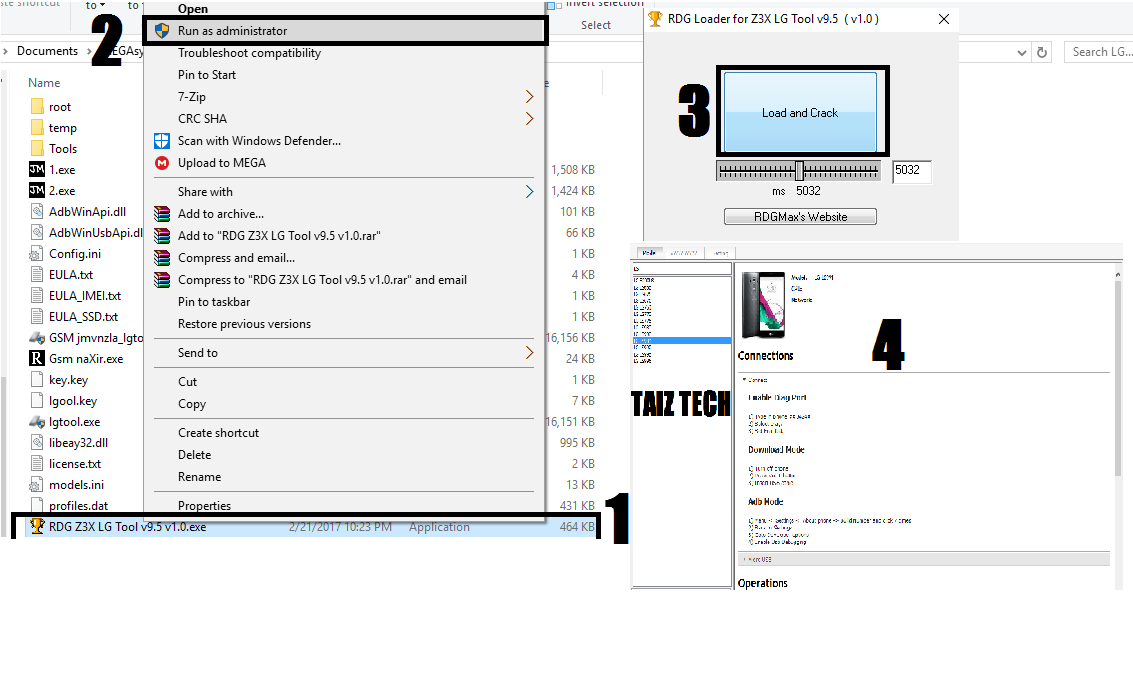Select the file named AdbWinUsbApi.dll
The width and height of the screenshot is (1133, 684).
(95, 233)
